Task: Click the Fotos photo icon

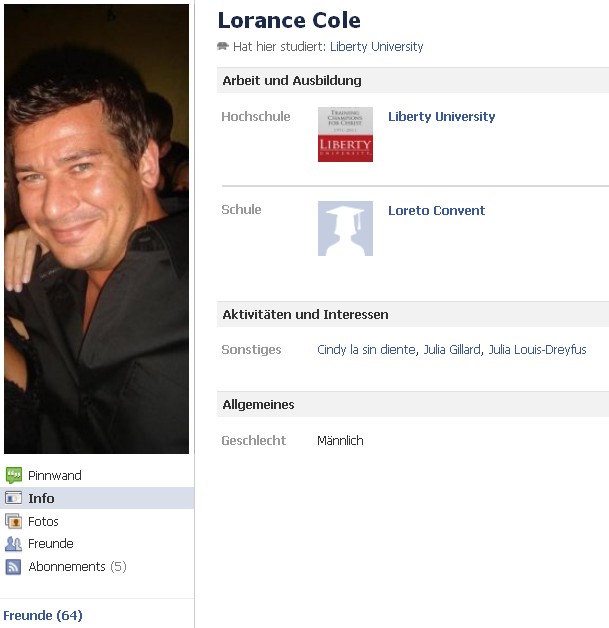Action: point(13,521)
